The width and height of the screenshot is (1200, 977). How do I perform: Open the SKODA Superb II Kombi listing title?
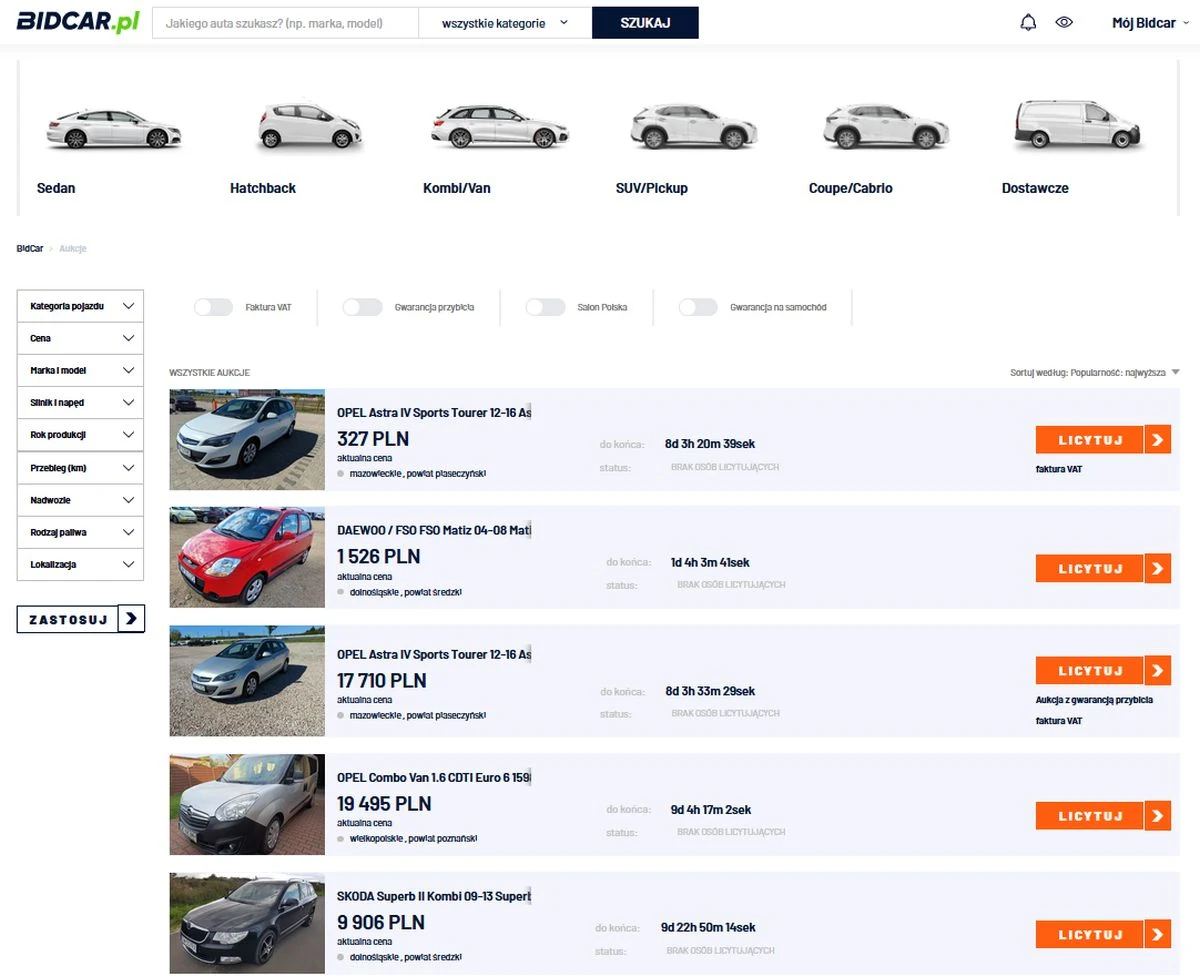click(x=434, y=896)
